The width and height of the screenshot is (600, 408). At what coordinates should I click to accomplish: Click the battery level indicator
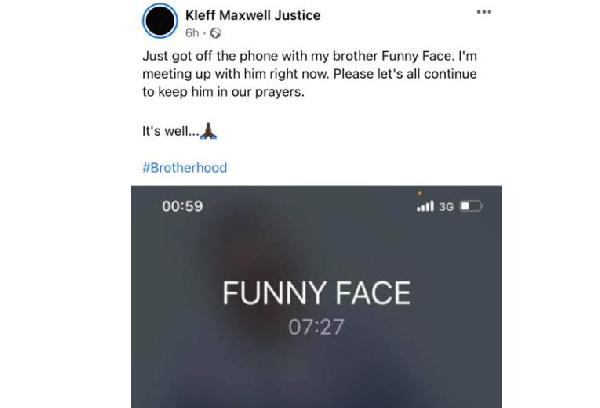471,206
